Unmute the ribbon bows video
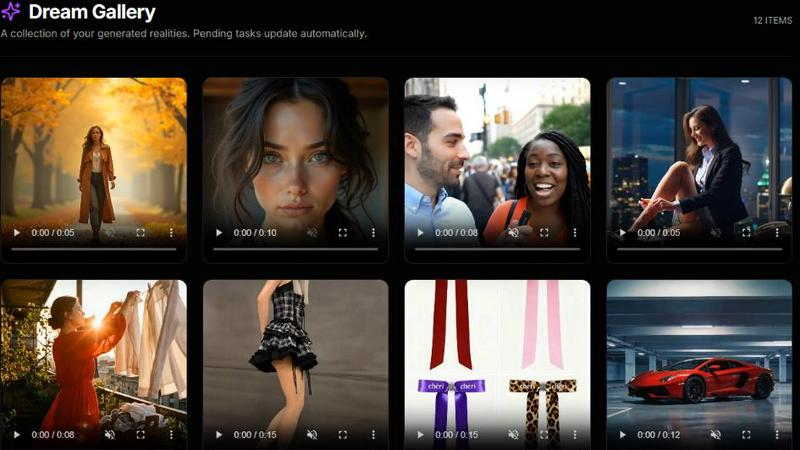This screenshot has width=800, height=450. pos(513,435)
